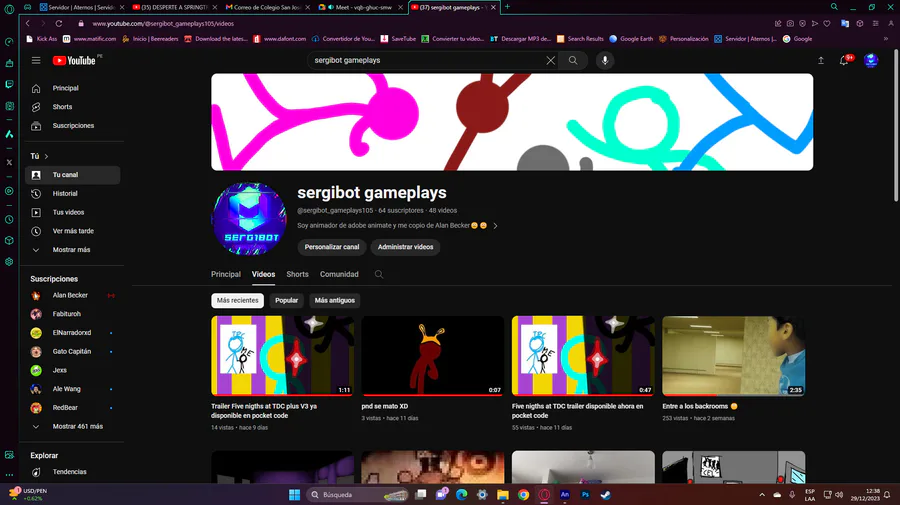
Task: Open Suscripciones from the sidebar
Action: [x=72, y=126]
